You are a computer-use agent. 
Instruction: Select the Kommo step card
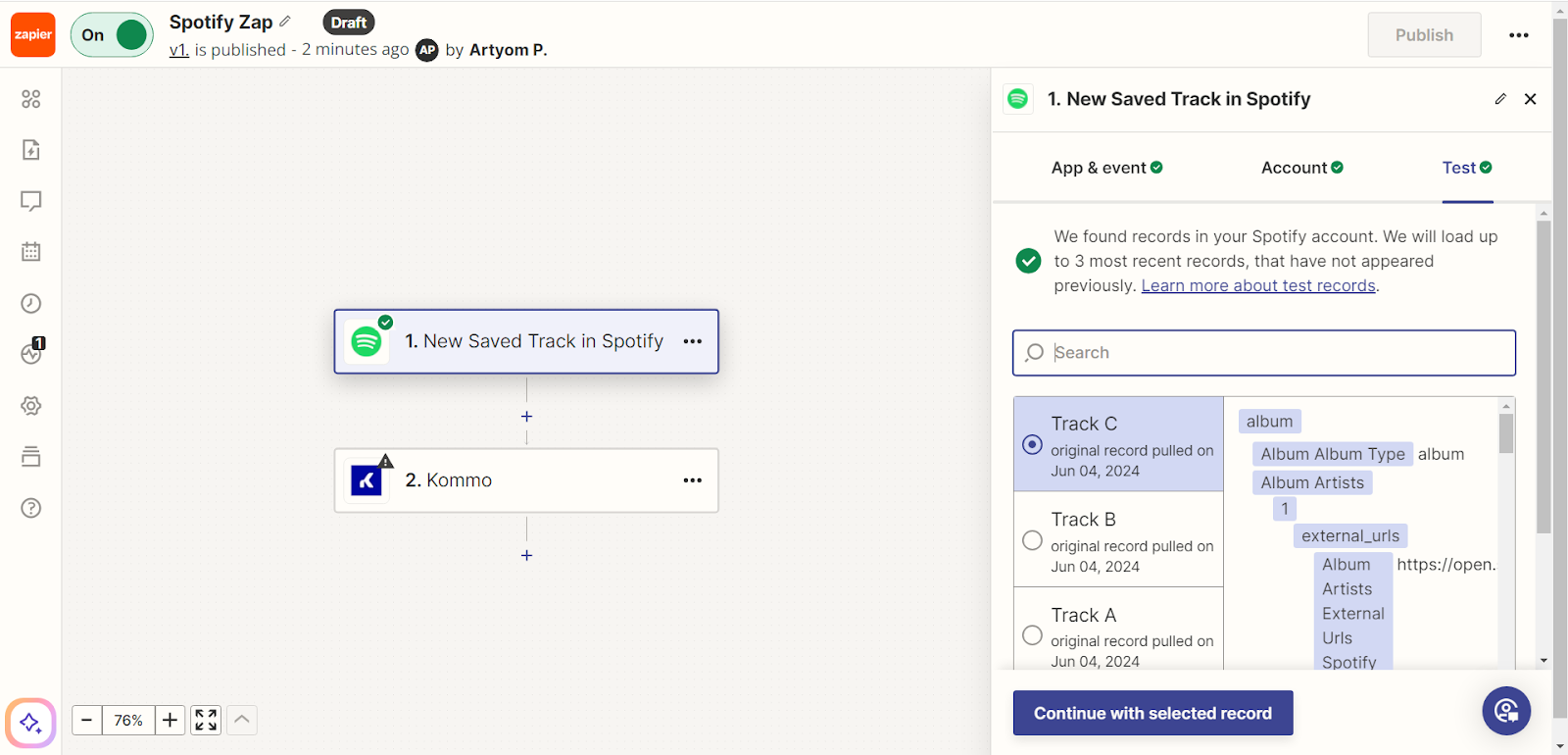pos(526,480)
